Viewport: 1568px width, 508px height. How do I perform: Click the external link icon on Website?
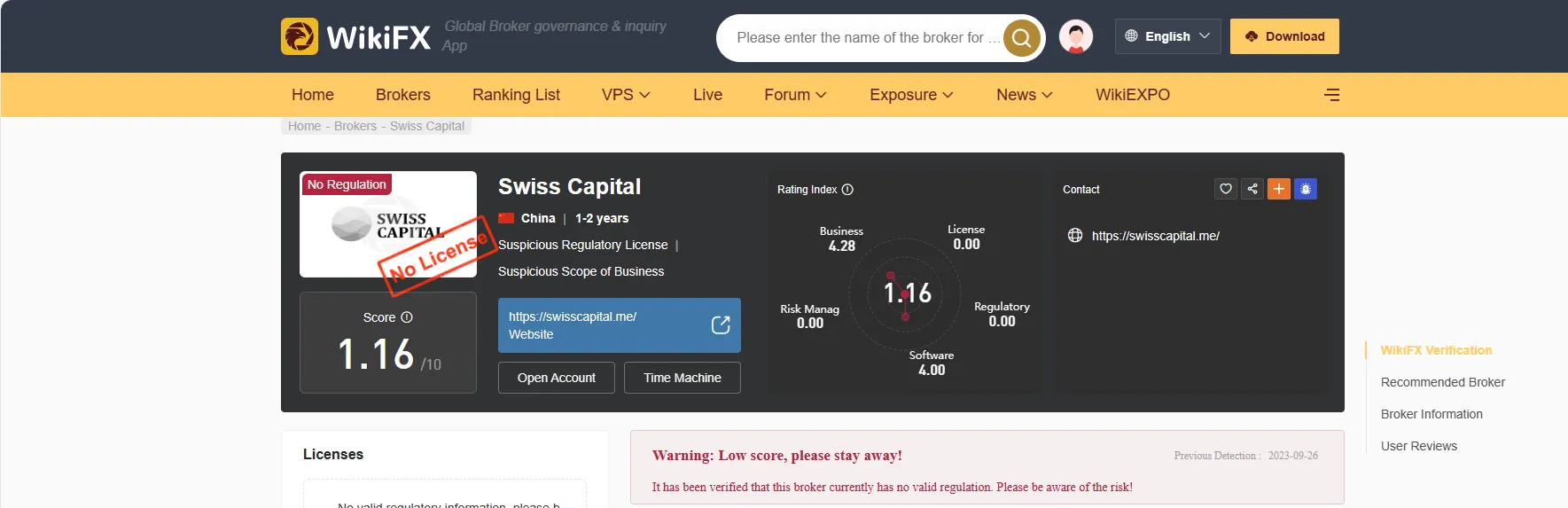721,325
